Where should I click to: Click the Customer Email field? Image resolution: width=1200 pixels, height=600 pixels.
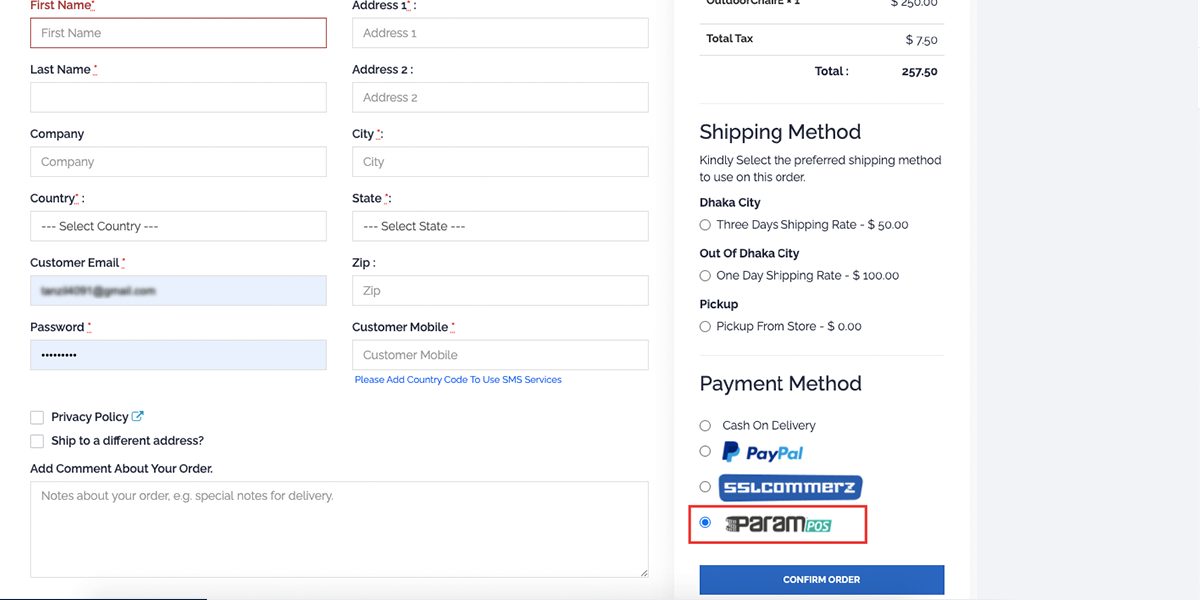click(x=178, y=291)
